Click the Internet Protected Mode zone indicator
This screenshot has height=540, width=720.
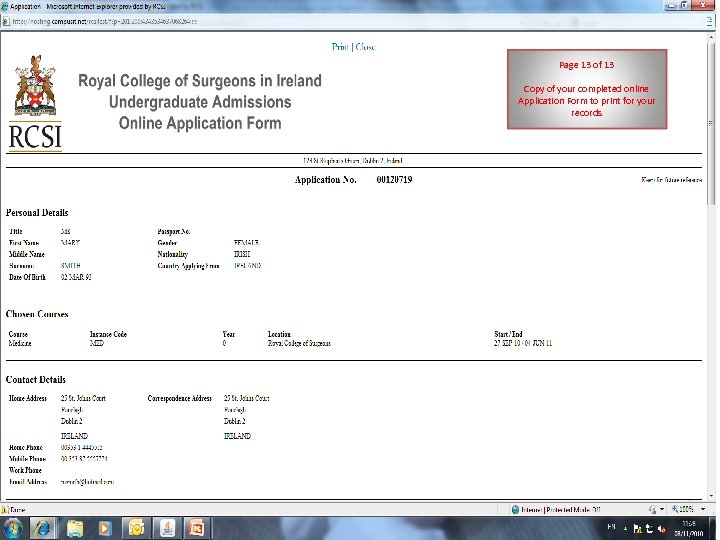point(556,509)
